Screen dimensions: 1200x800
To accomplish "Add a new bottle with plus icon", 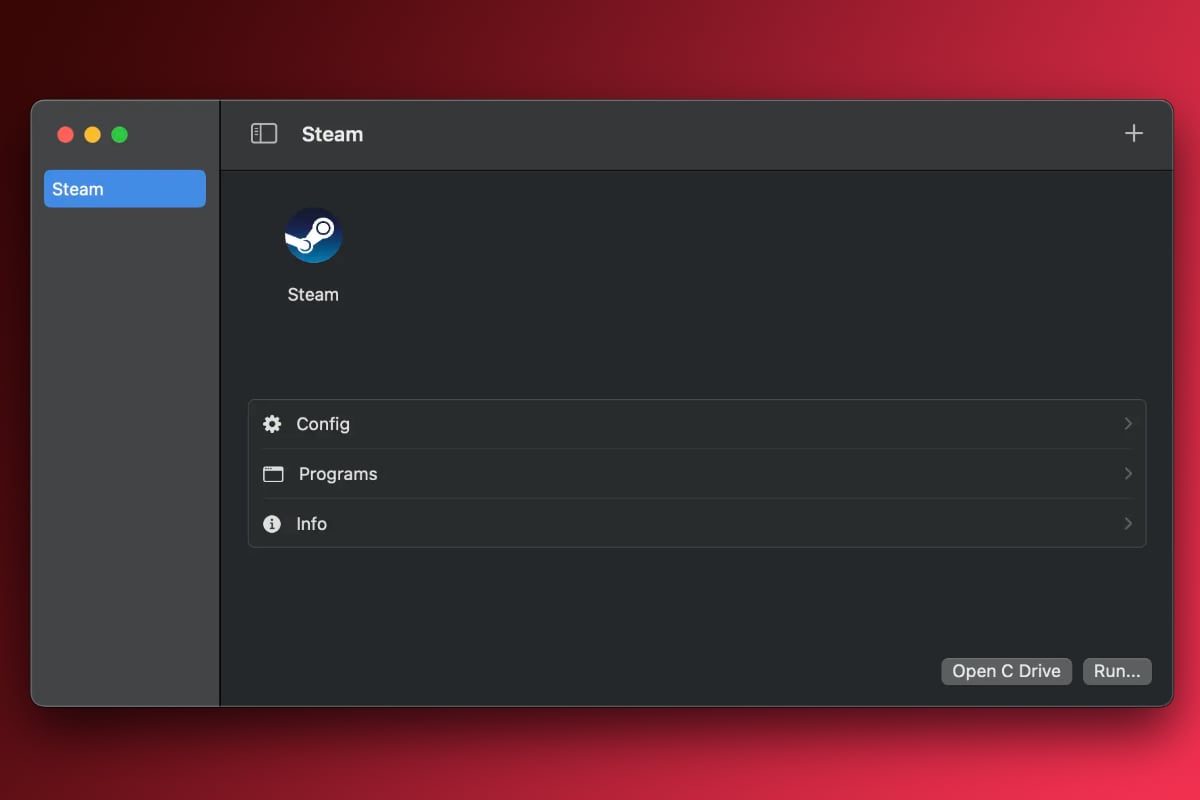I will click(x=1133, y=134).
